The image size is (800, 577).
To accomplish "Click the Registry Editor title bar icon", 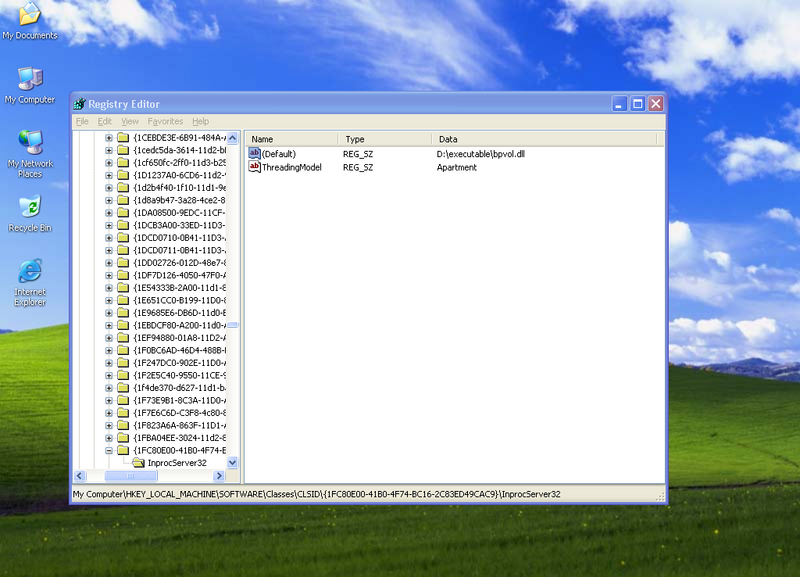I will click(x=79, y=104).
